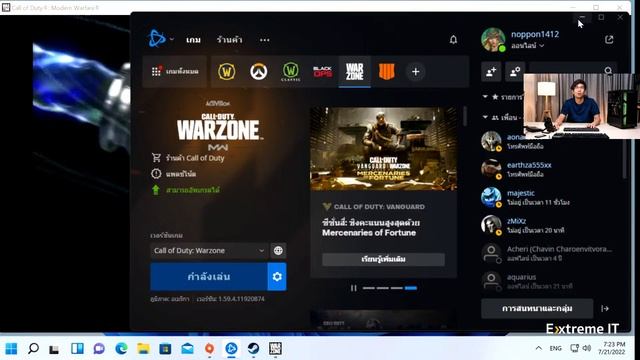Open the Mercenaries of Fortune news thumbnail
The height and width of the screenshot is (360, 640).
(383, 149)
